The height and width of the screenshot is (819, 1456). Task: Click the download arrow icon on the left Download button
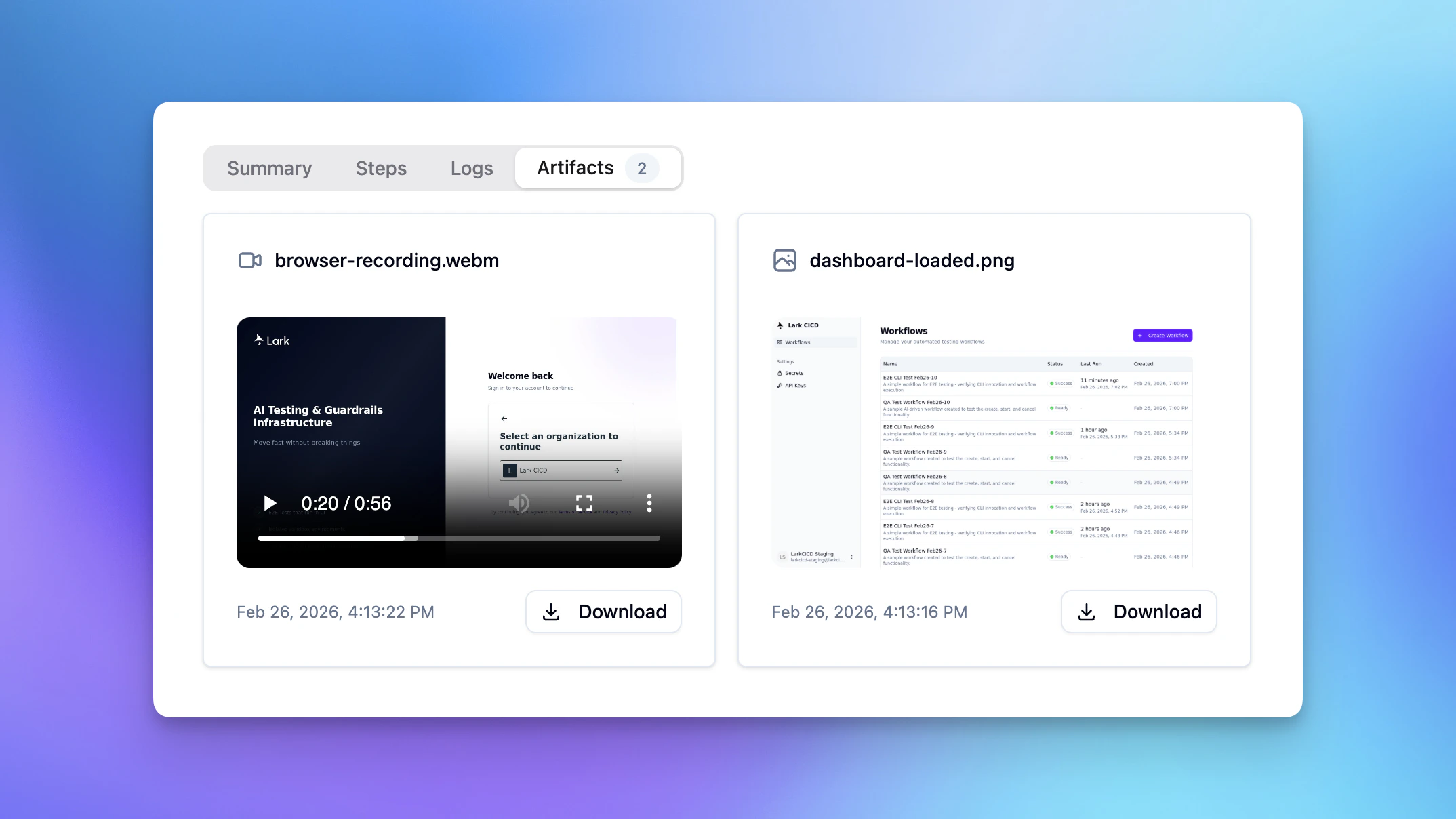pos(551,612)
